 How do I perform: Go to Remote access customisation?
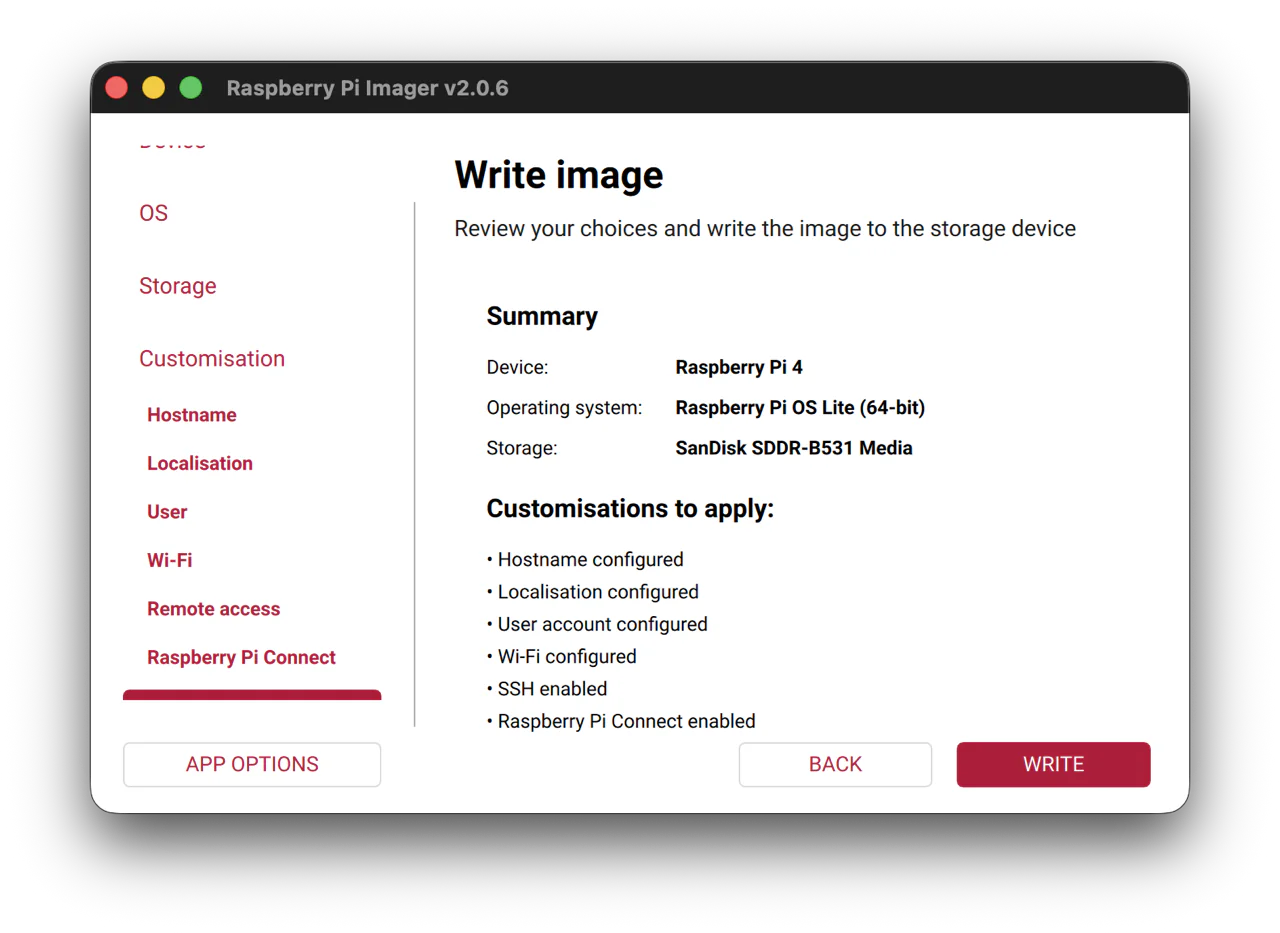[x=213, y=609]
